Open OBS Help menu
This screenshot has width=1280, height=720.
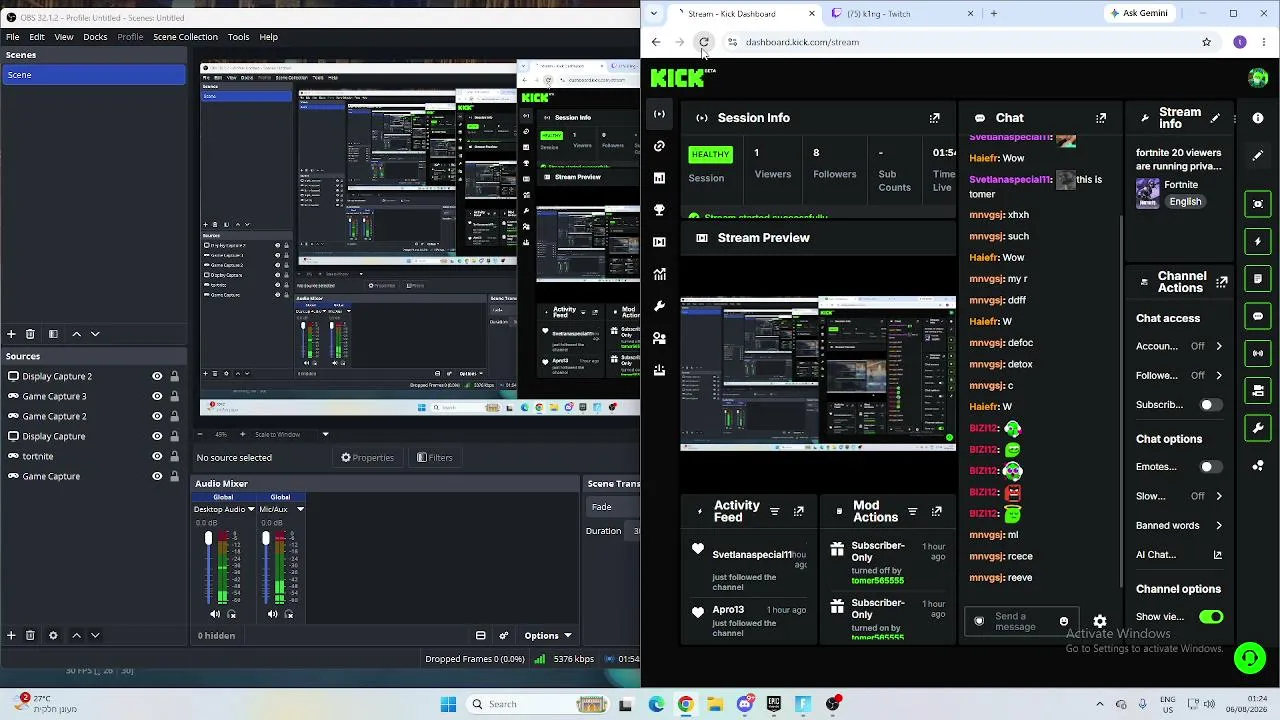(x=268, y=37)
